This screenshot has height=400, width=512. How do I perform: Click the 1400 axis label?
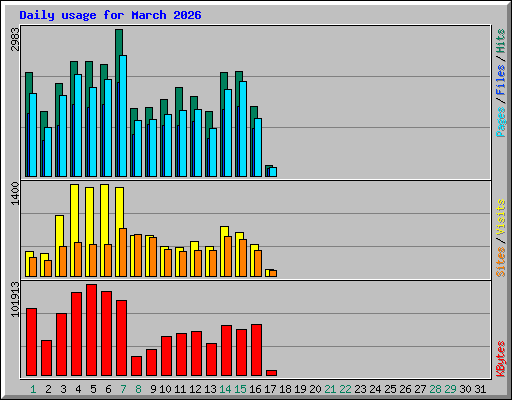[15, 194]
